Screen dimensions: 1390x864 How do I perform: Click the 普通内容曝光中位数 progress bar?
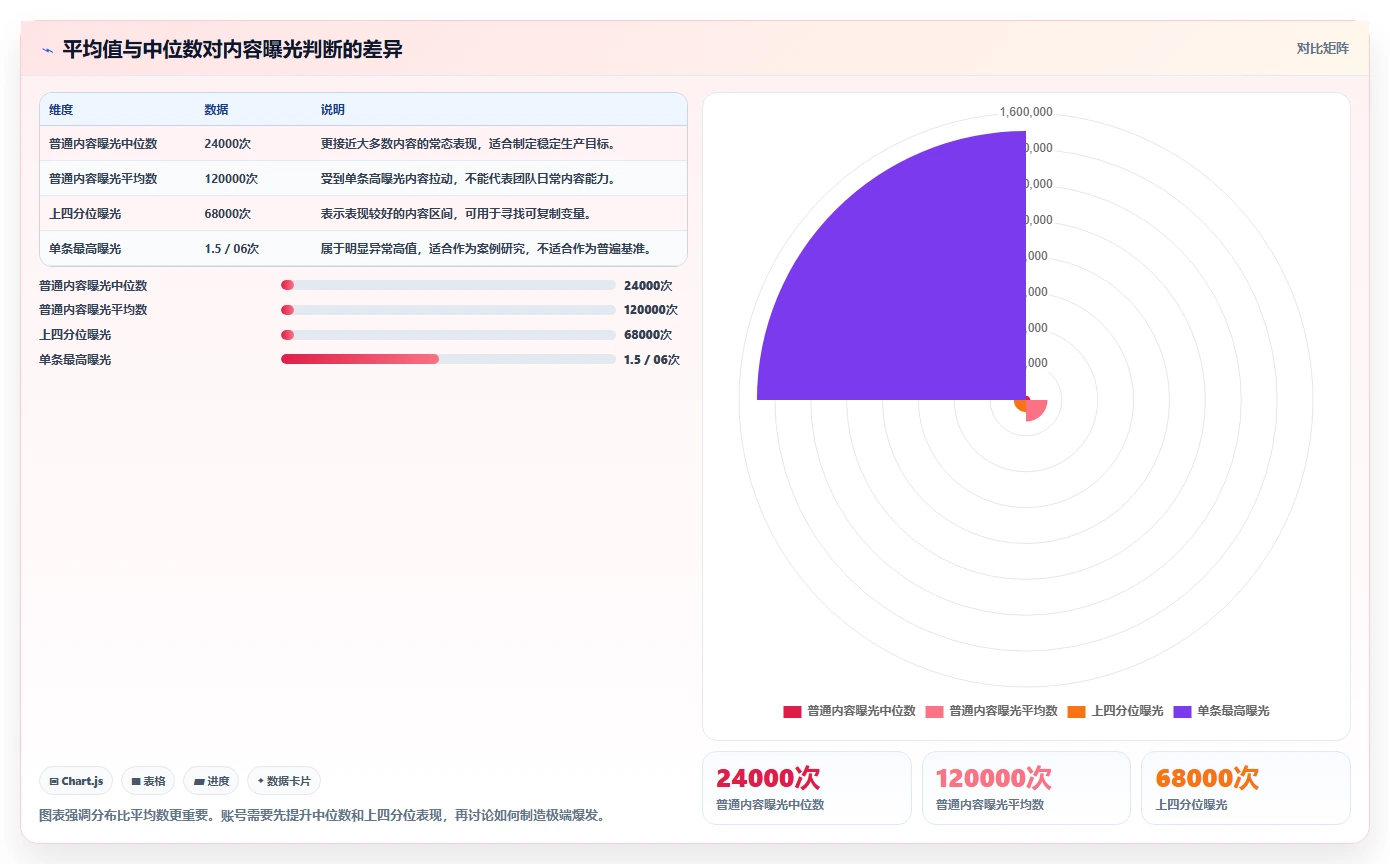[448, 285]
